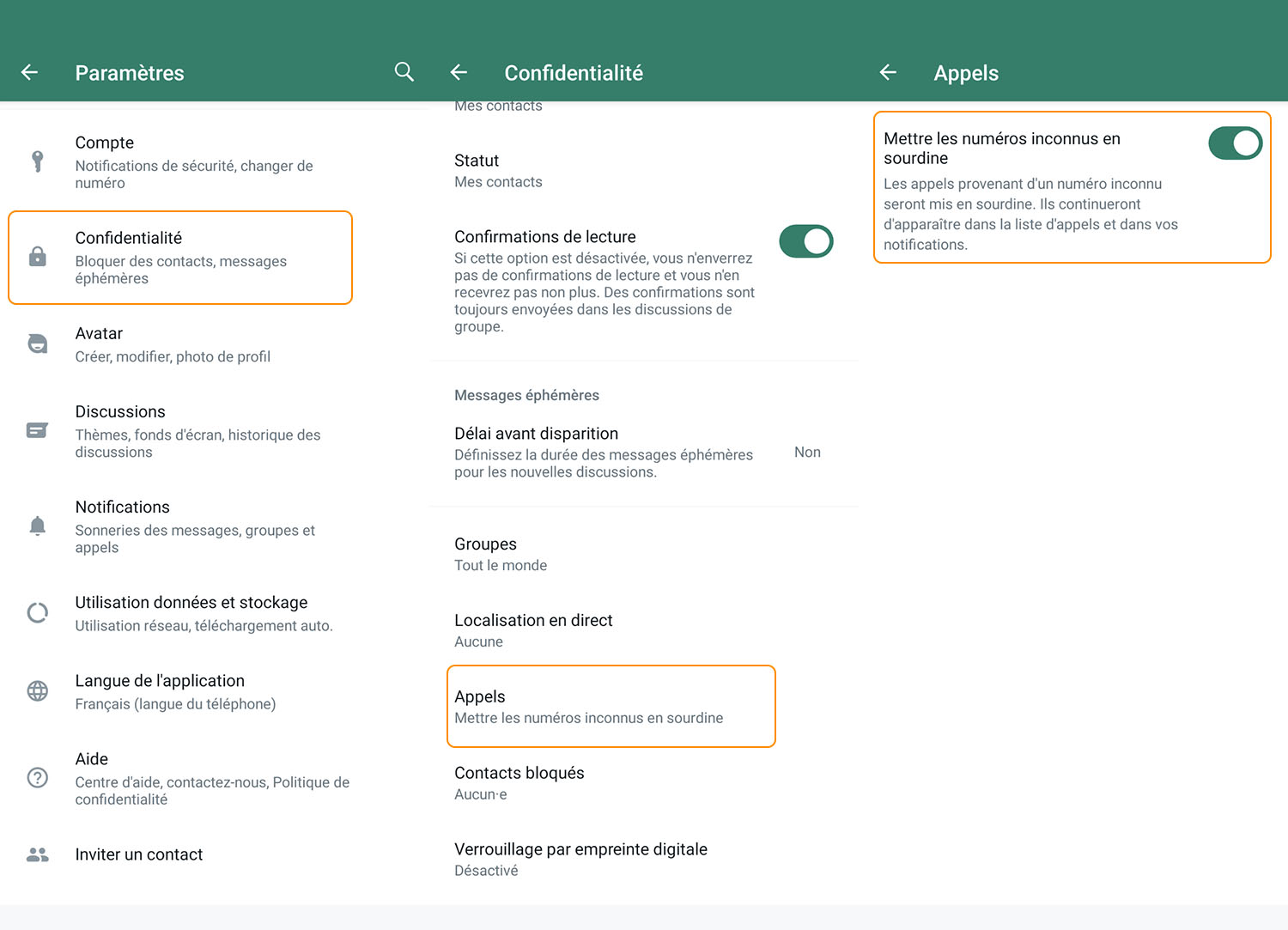Click the data usage circle icon
The width and height of the screenshot is (1288, 930).
tap(38, 612)
